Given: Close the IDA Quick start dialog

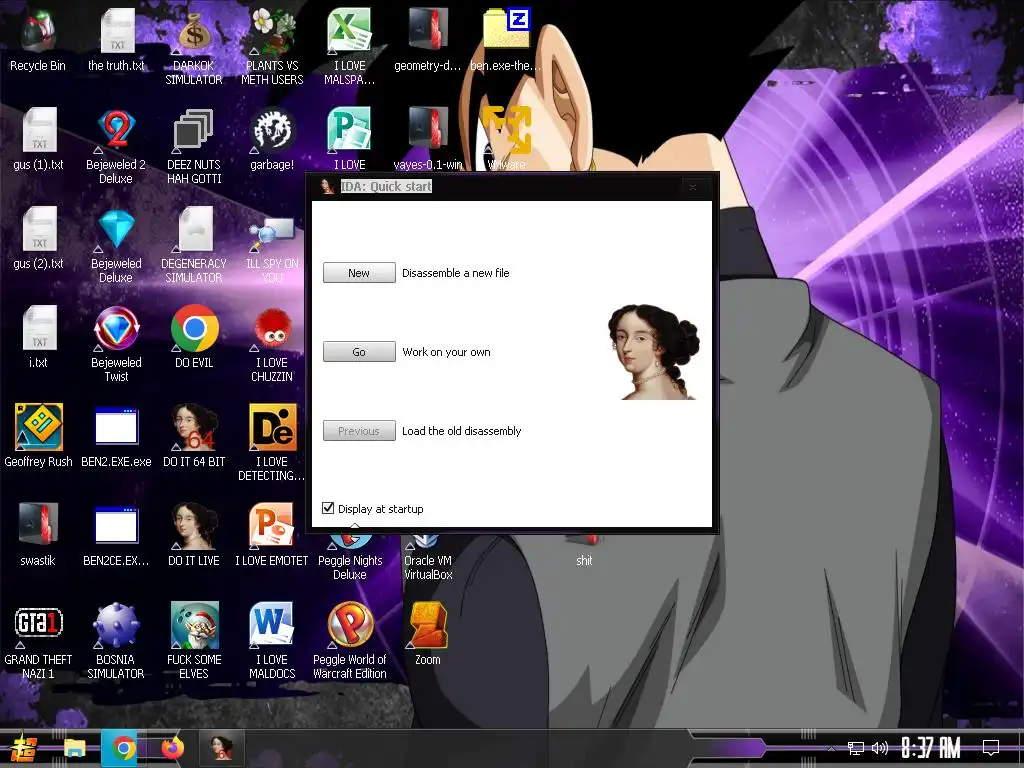Looking at the screenshot, I should [693, 187].
